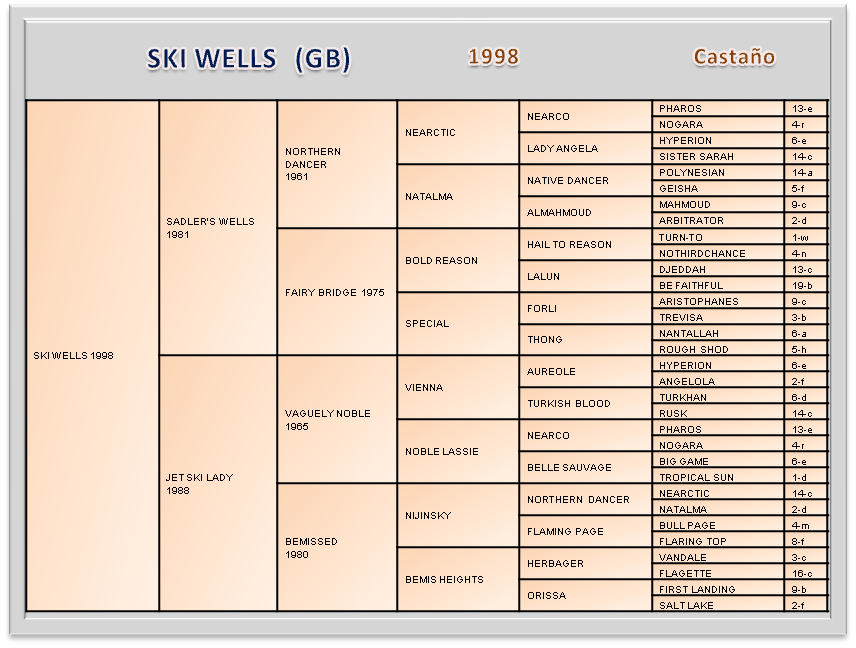Select the Castaño color label
Viewport: 856px width, 648px height.
pyautogui.click(x=734, y=57)
